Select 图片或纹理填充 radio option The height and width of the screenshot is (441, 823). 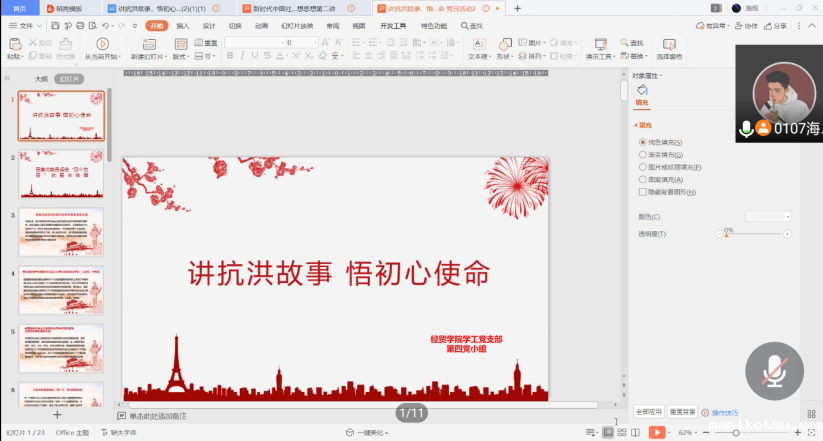[x=643, y=167]
